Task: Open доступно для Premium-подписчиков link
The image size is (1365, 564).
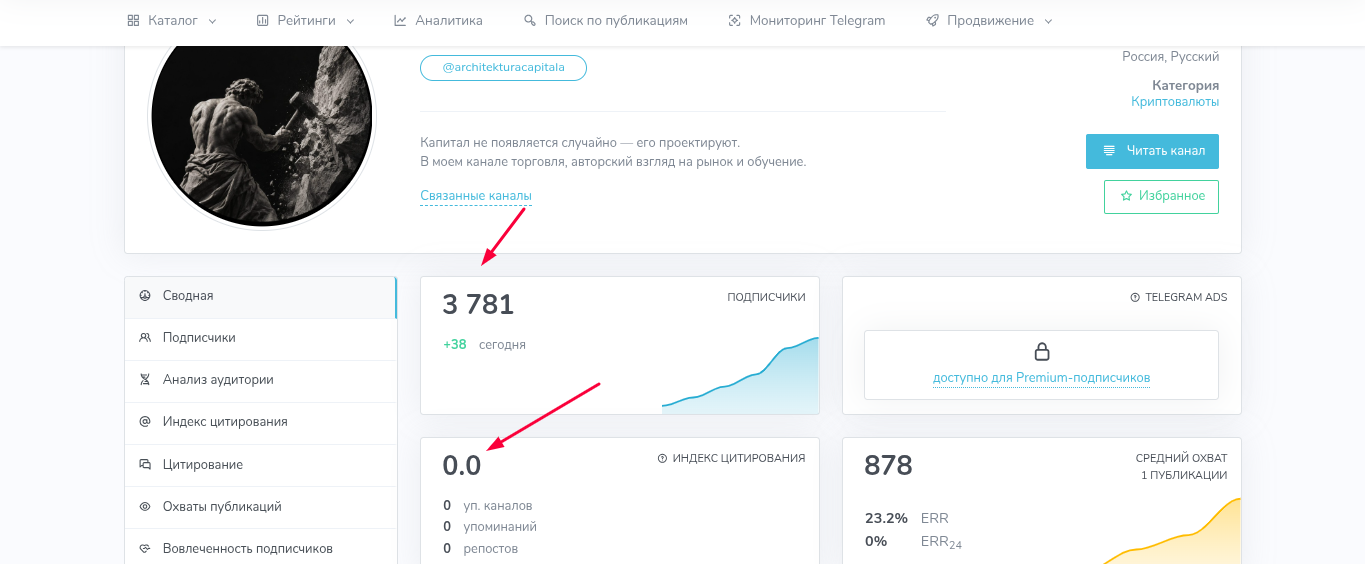Action: coord(1041,378)
